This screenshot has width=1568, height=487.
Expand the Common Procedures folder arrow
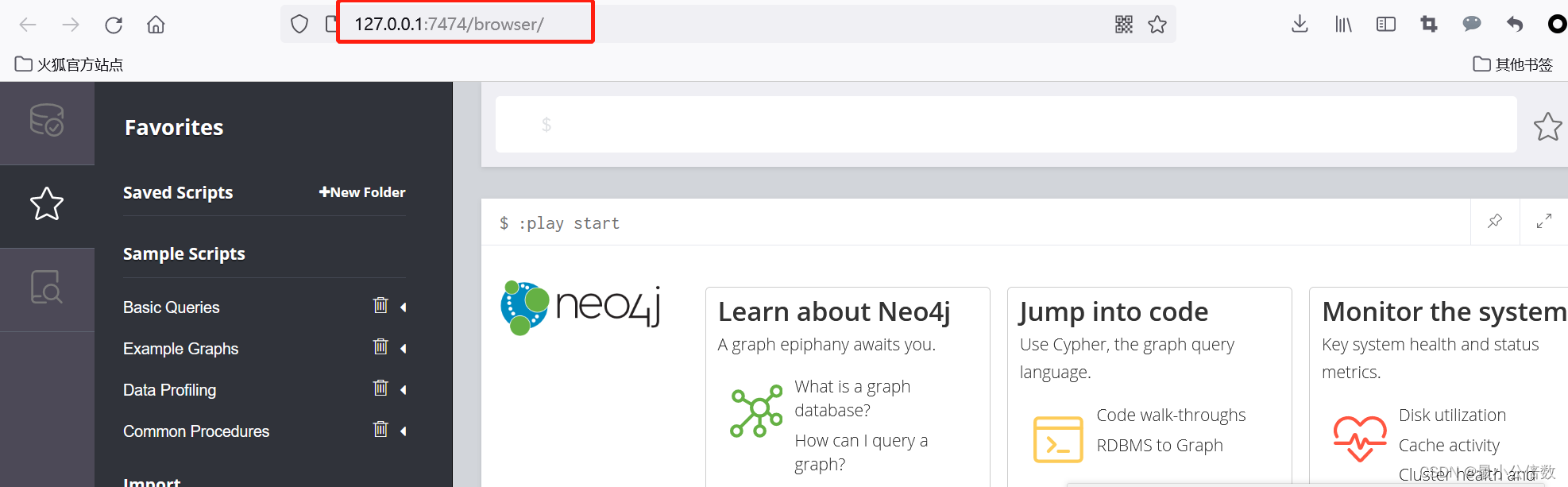tap(404, 431)
